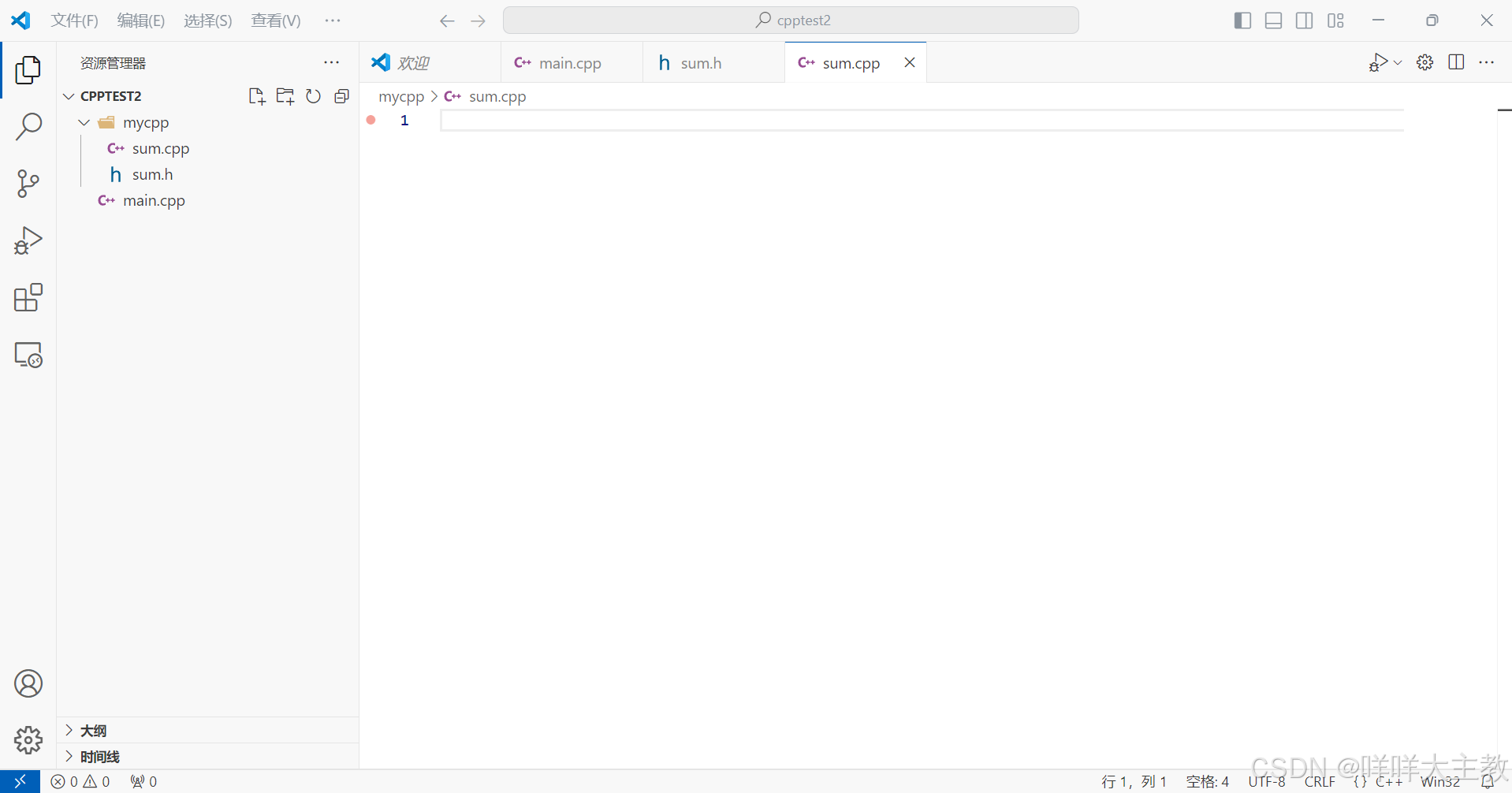This screenshot has height=793, width=1512.
Task: Open the Source Control view
Action: 28,184
